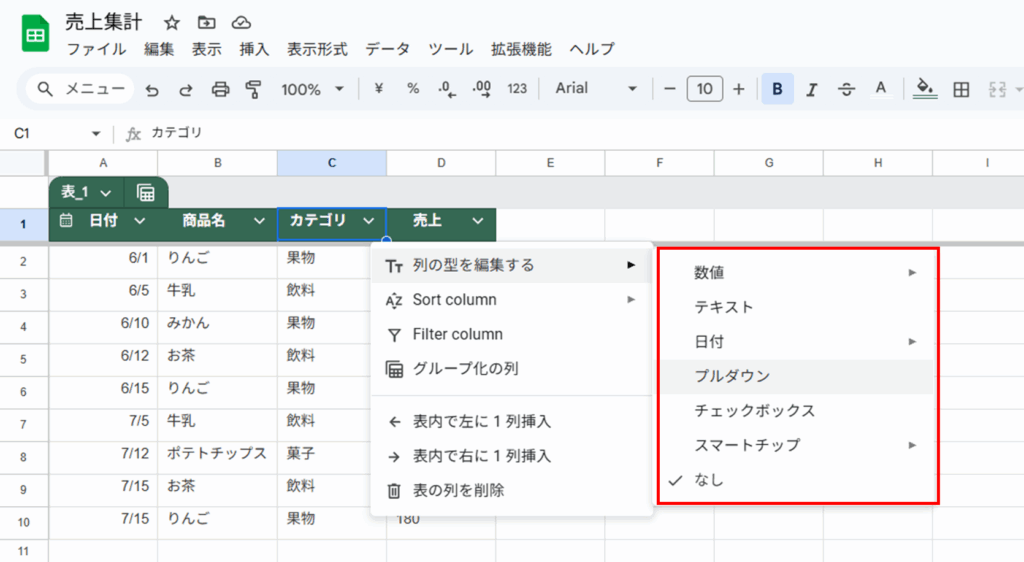Check cloud save status icon
Screen dimensions: 1024x562
[x=241, y=23]
